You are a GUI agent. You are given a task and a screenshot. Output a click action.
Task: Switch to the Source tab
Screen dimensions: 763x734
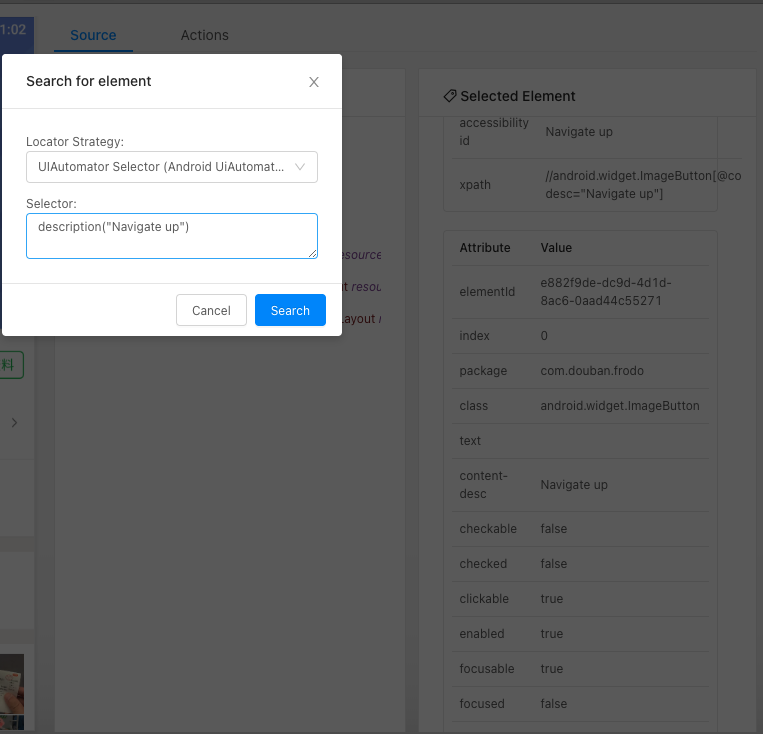(x=93, y=35)
